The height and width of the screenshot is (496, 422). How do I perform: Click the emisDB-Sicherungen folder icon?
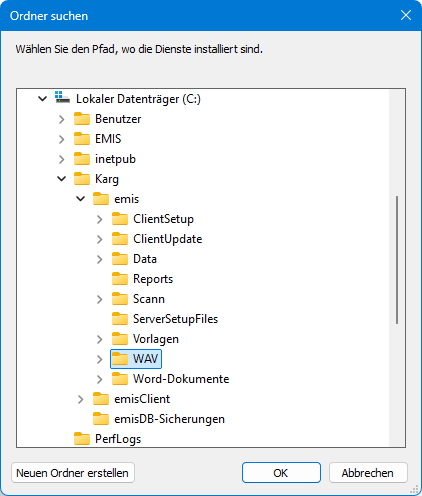tap(101, 419)
